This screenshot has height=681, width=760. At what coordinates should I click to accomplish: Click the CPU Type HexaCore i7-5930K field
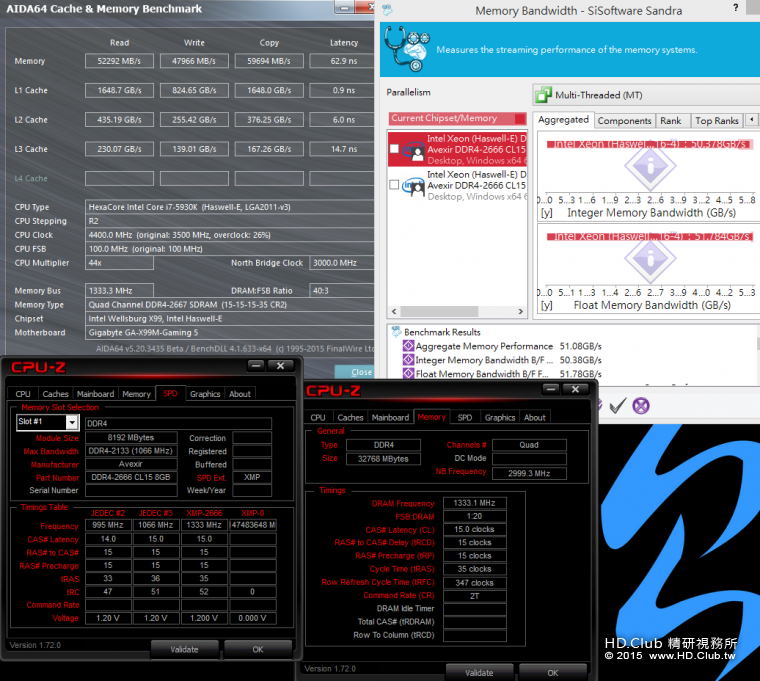point(230,207)
